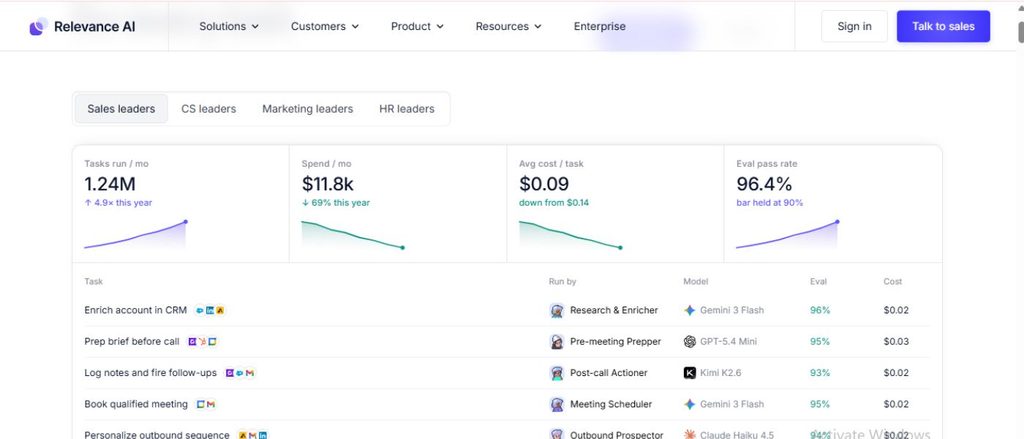Expand the Solutions dropdown chevron
The image size is (1024, 439).
pos(255,27)
